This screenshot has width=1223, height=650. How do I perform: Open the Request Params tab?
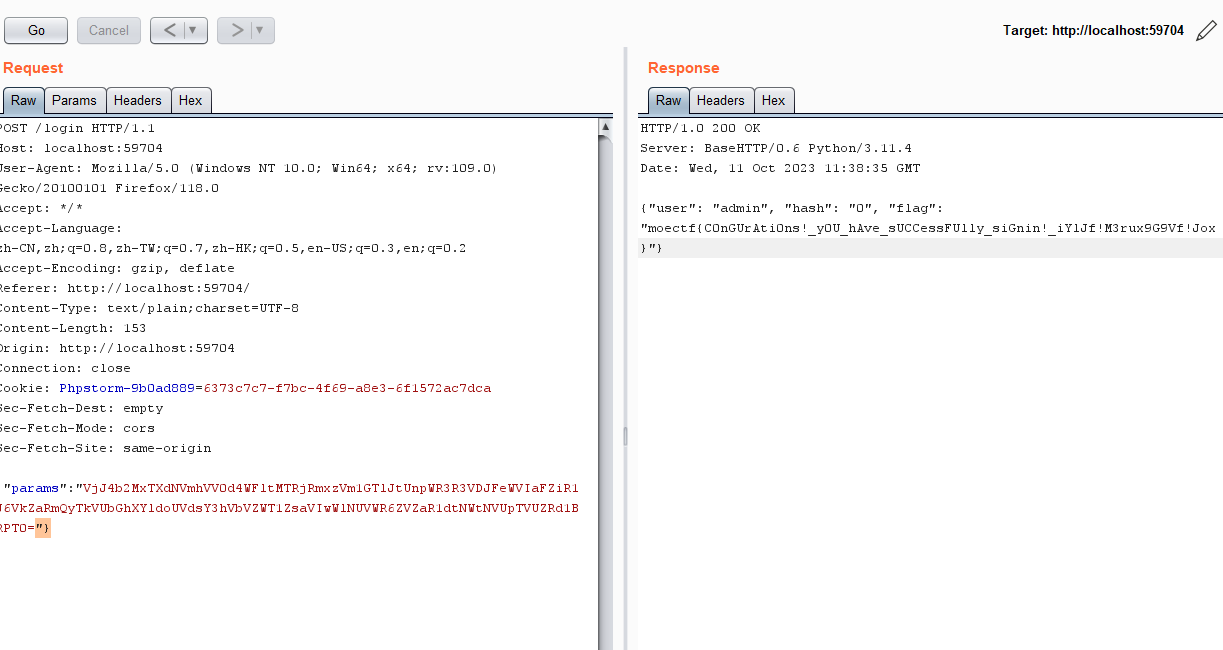(74, 100)
